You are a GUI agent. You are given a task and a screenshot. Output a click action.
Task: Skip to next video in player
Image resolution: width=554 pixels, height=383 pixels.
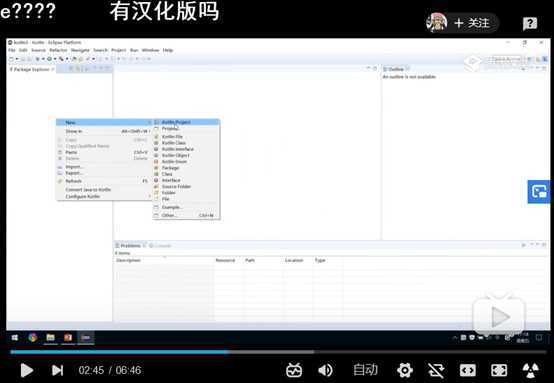58,370
